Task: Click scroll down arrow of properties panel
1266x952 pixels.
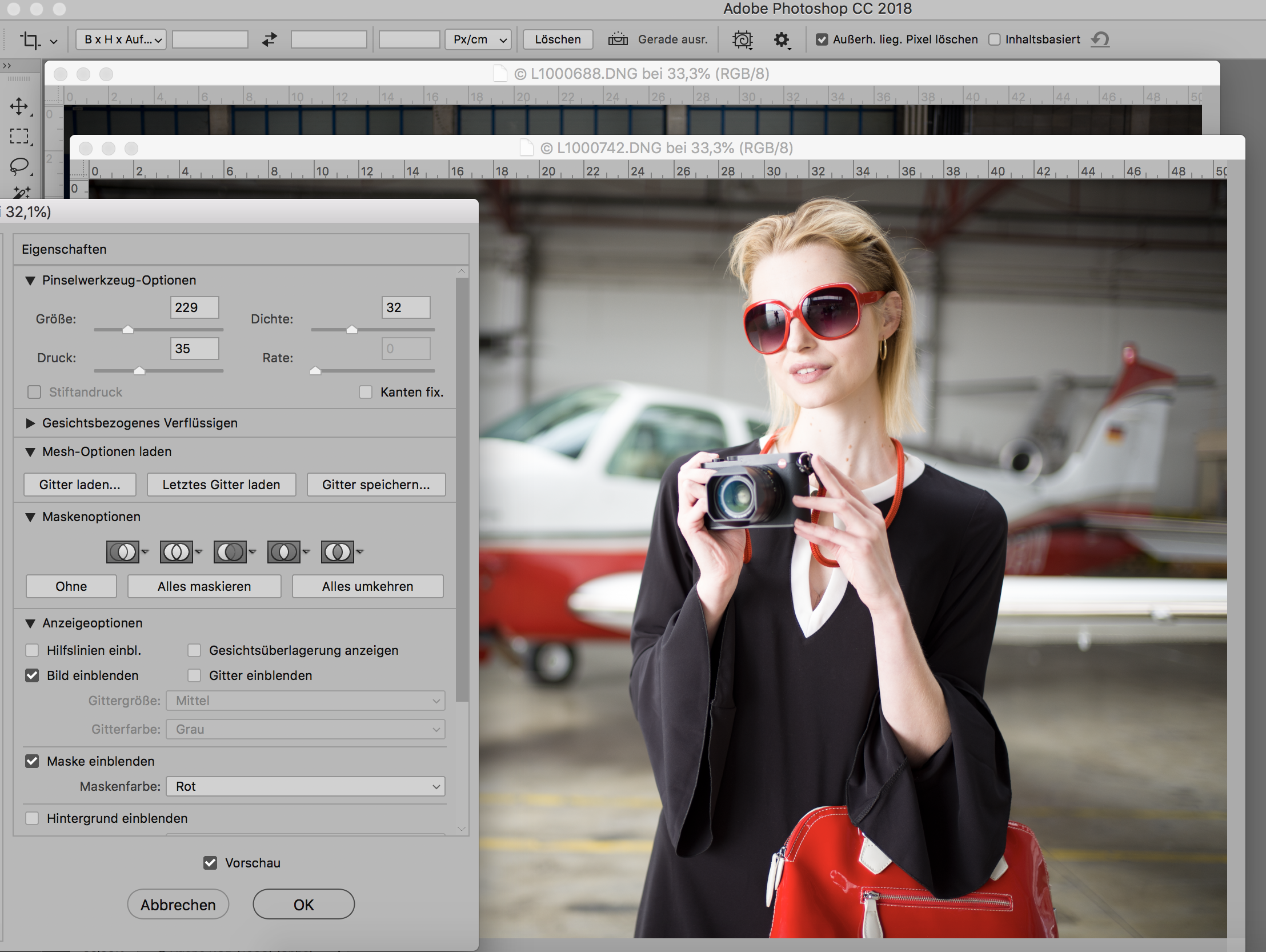Action: pyautogui.click(x=462, y=829)
